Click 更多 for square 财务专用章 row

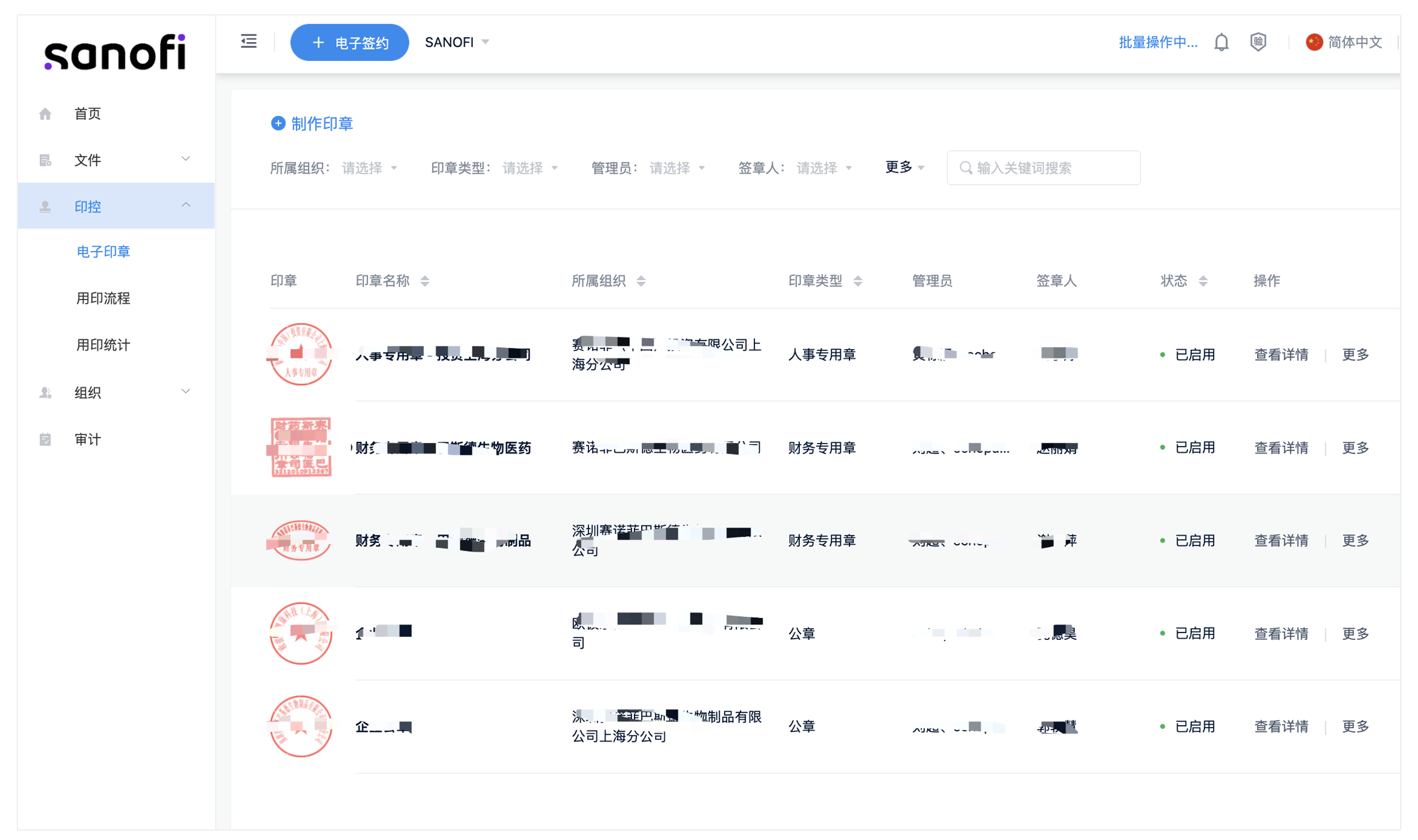tap(1356, 448)
